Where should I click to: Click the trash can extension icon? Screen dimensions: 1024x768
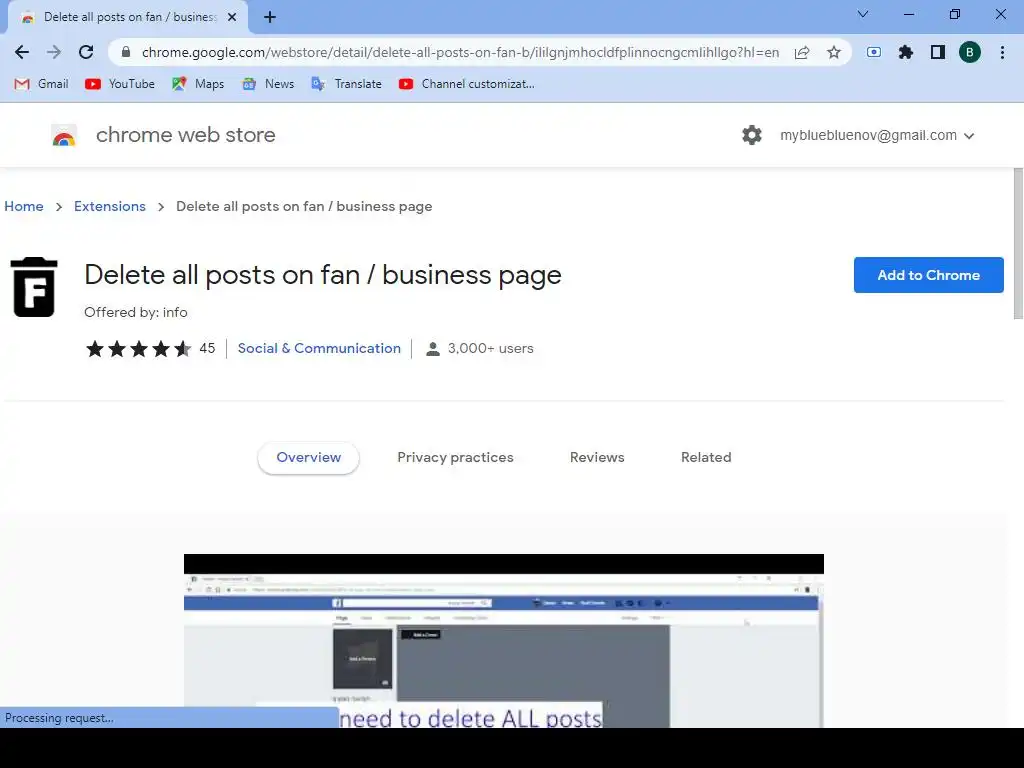click(34, 287)
